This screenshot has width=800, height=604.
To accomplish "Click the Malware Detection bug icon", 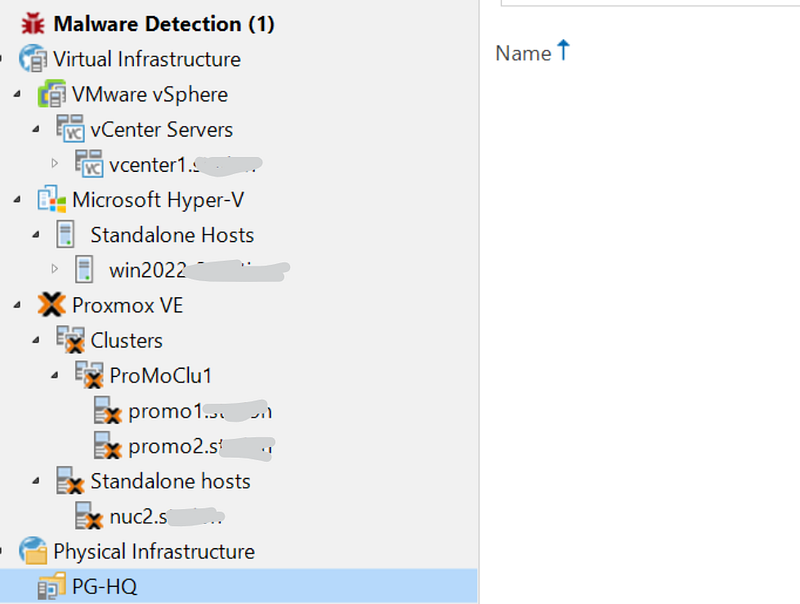I will tap(32, 23).
